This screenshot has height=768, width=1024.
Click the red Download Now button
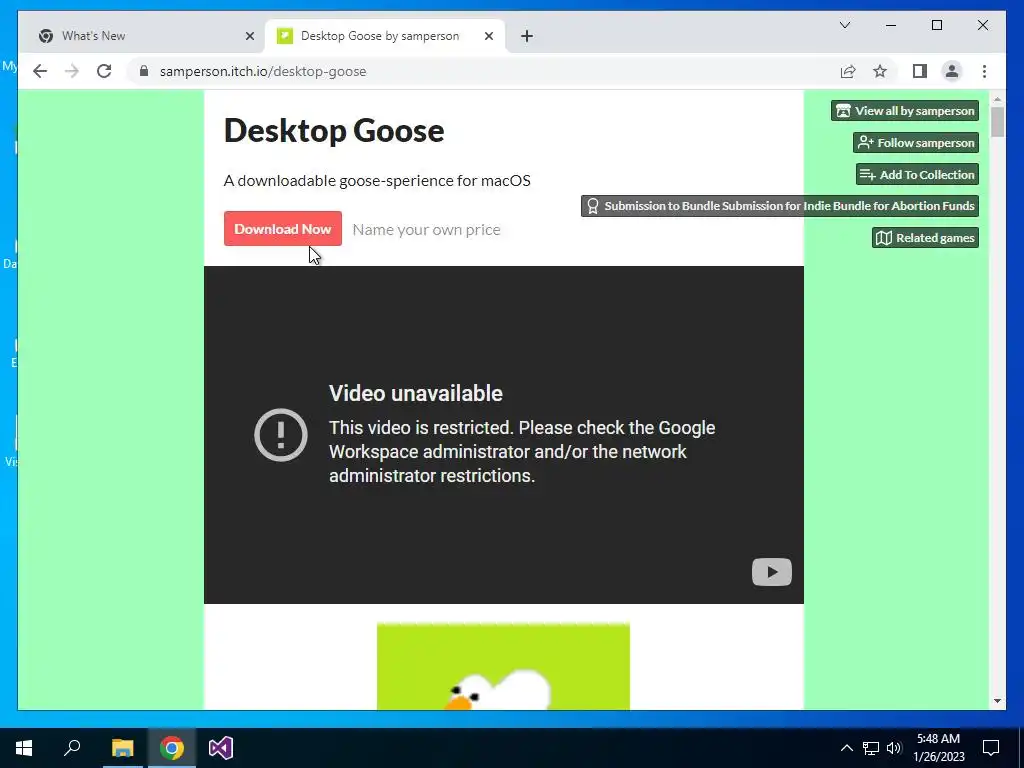283,229
